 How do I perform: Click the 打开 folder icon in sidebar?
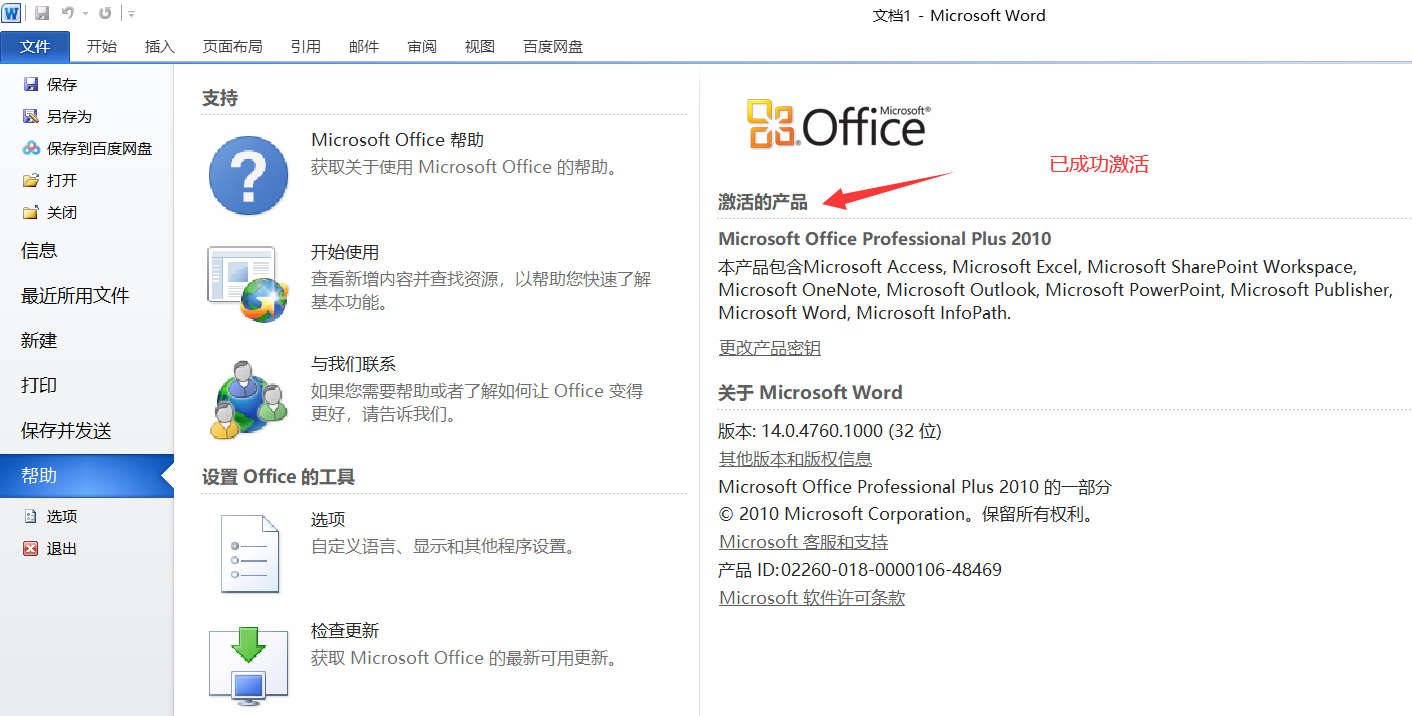click(x=31, y=181)
